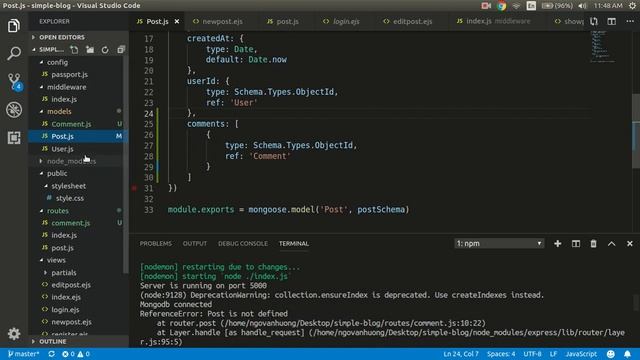Switch to the newpost.ejs tab
Viewport: 640px width, 360px height.
pyautogui.click(x=218, y=21)
